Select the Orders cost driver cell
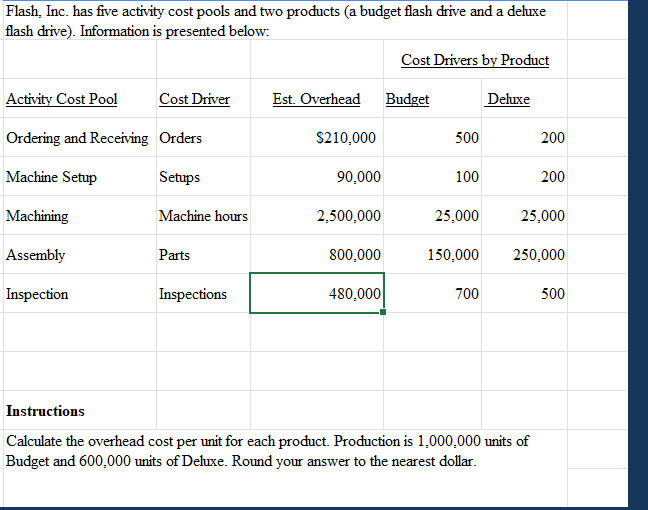The image size is (648, 510). 203,137
